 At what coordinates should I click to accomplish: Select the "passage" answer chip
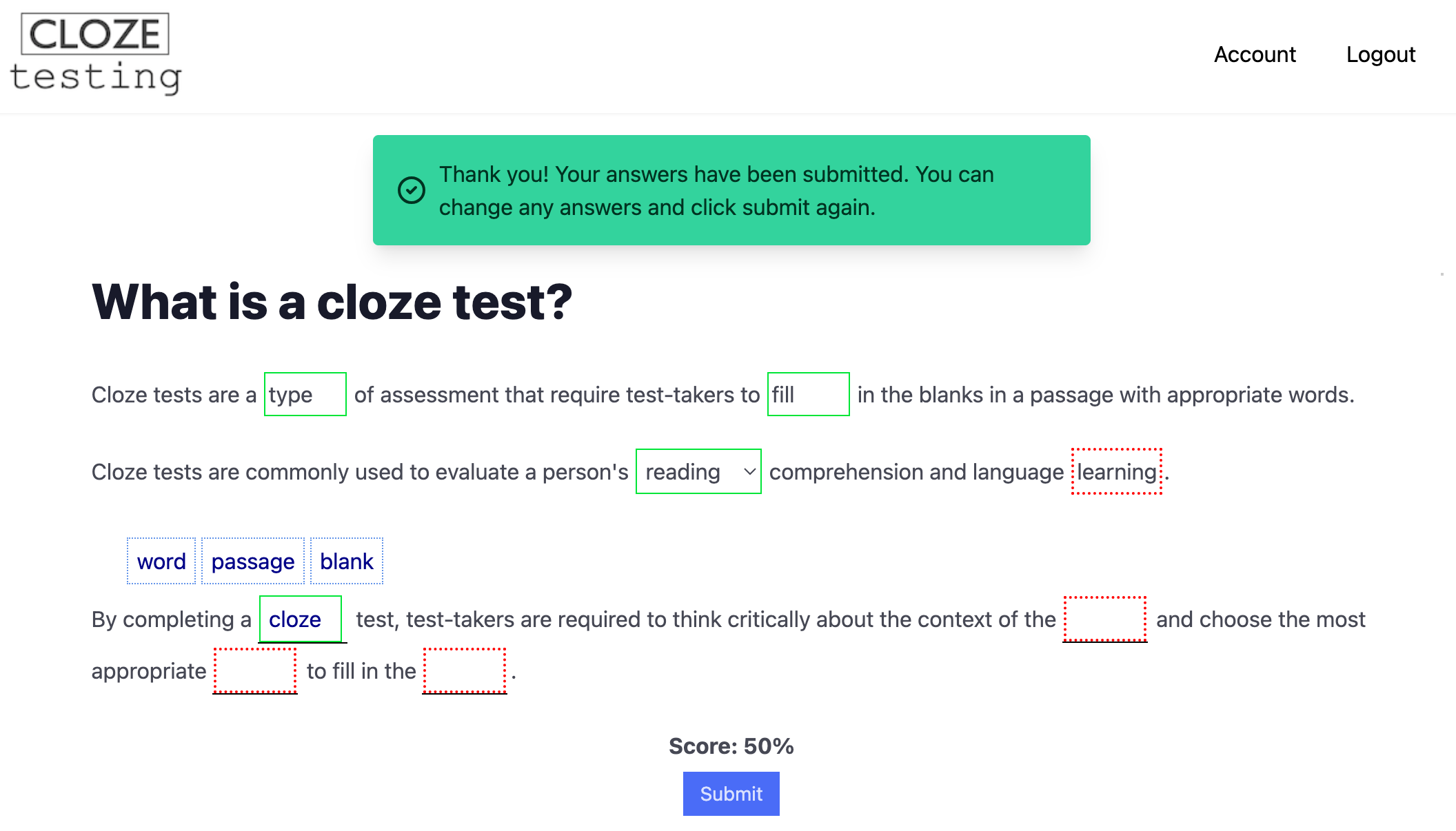click(x=253, y=562)
